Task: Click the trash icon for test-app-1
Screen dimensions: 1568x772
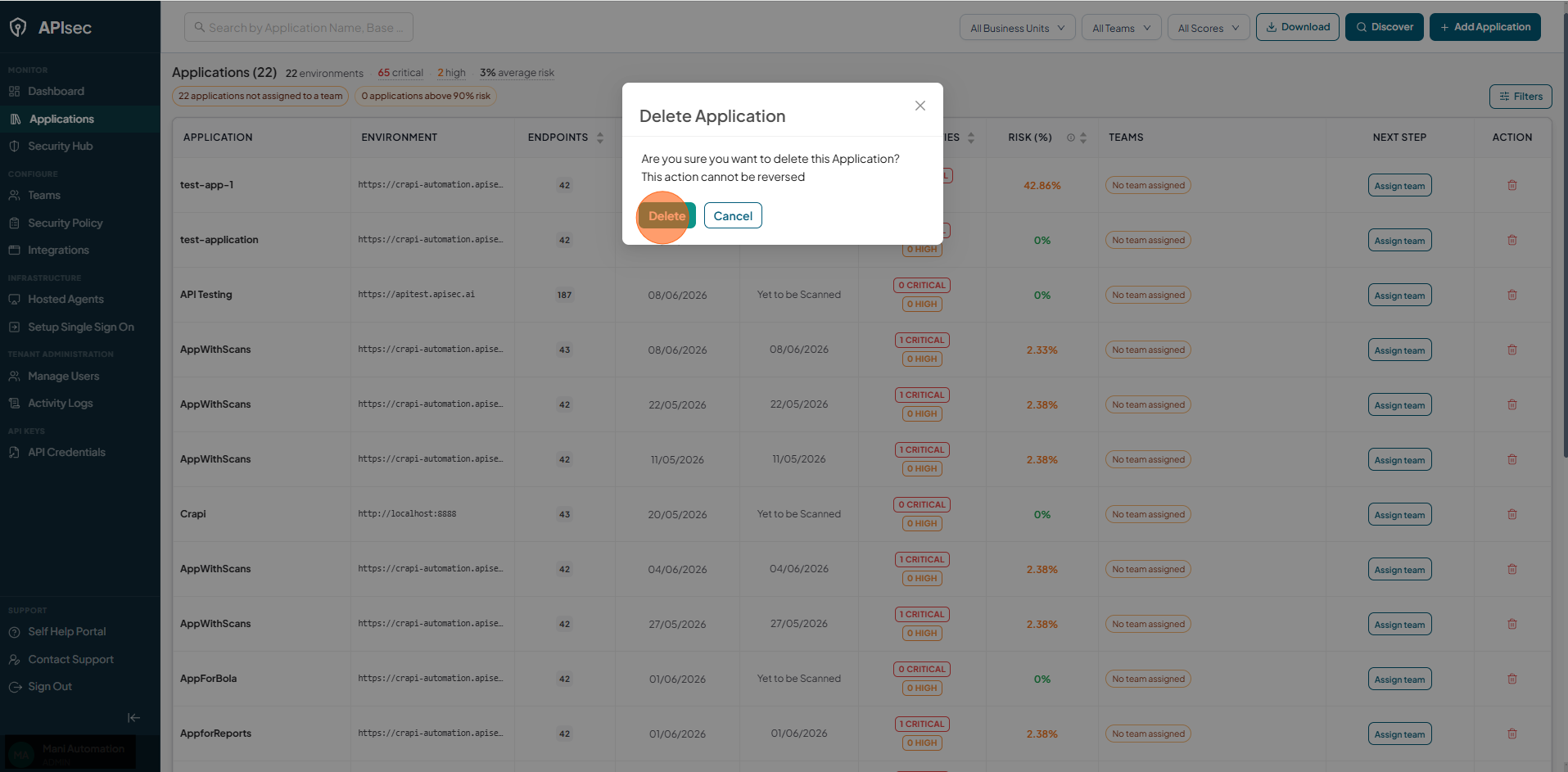Action: tap(1512, 185)
